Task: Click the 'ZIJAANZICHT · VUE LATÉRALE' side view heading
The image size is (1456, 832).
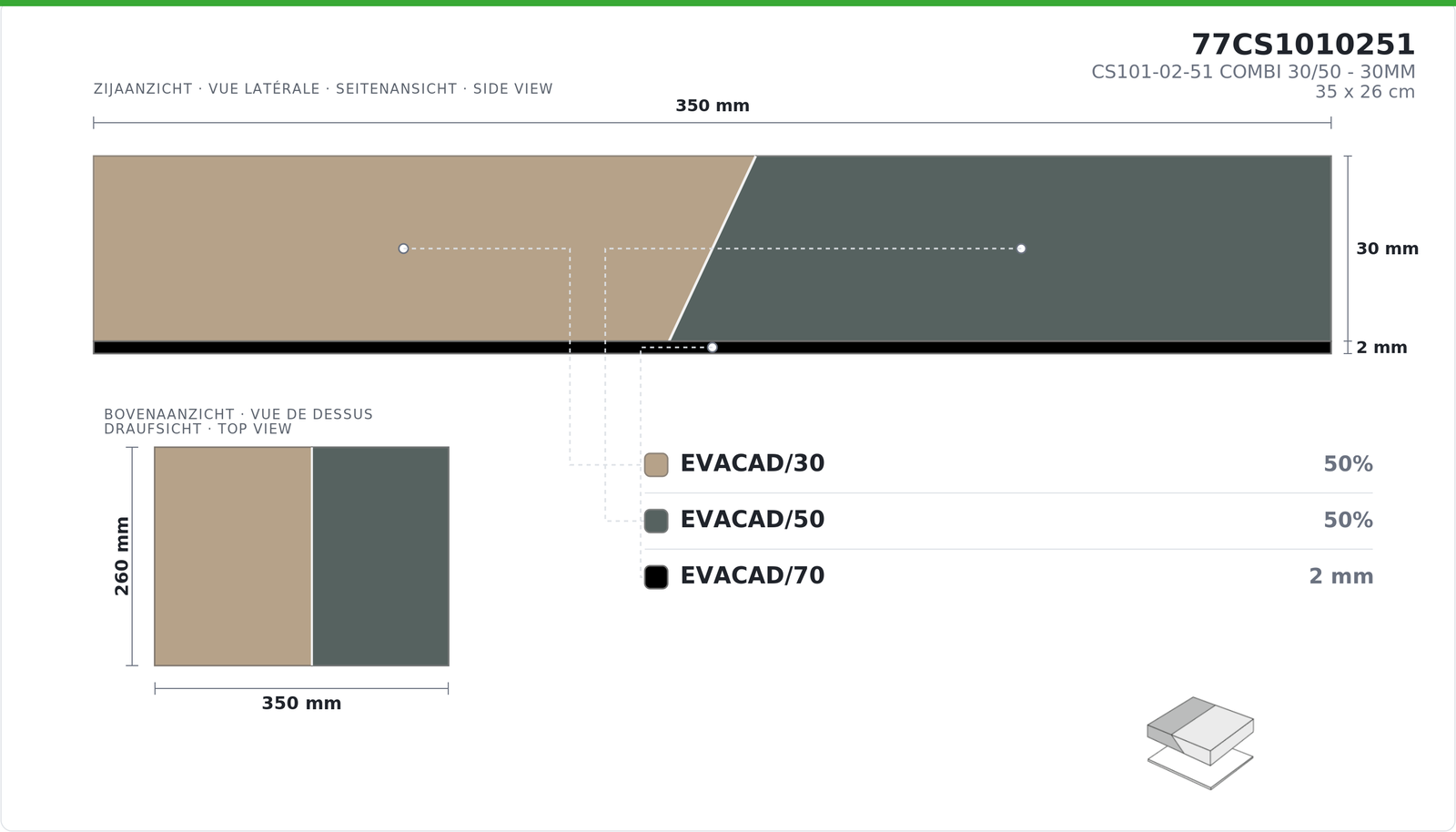Action: [x=323, y=89]
